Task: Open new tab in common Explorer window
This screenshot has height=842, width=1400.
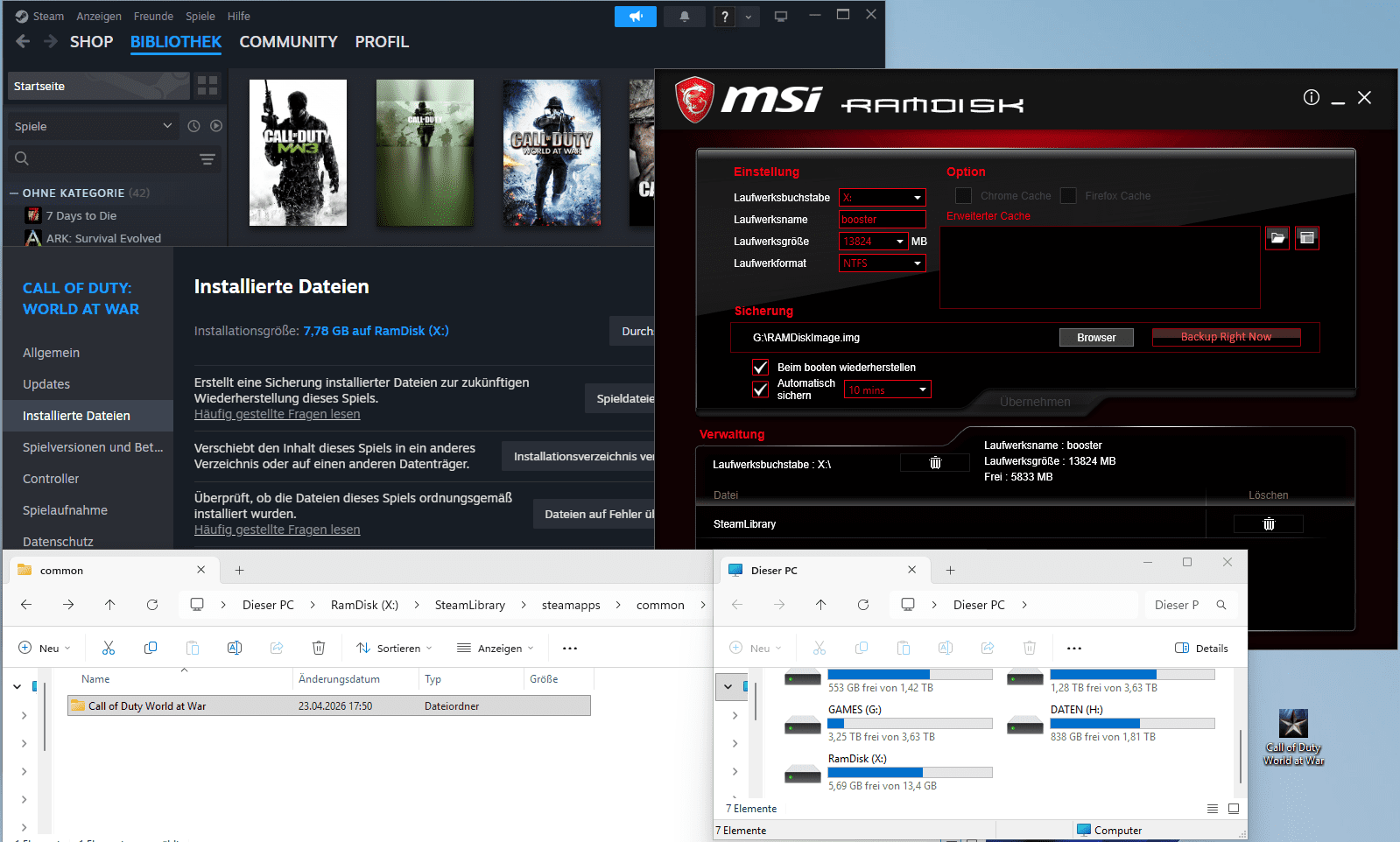Action: click(x=239, y=570)
